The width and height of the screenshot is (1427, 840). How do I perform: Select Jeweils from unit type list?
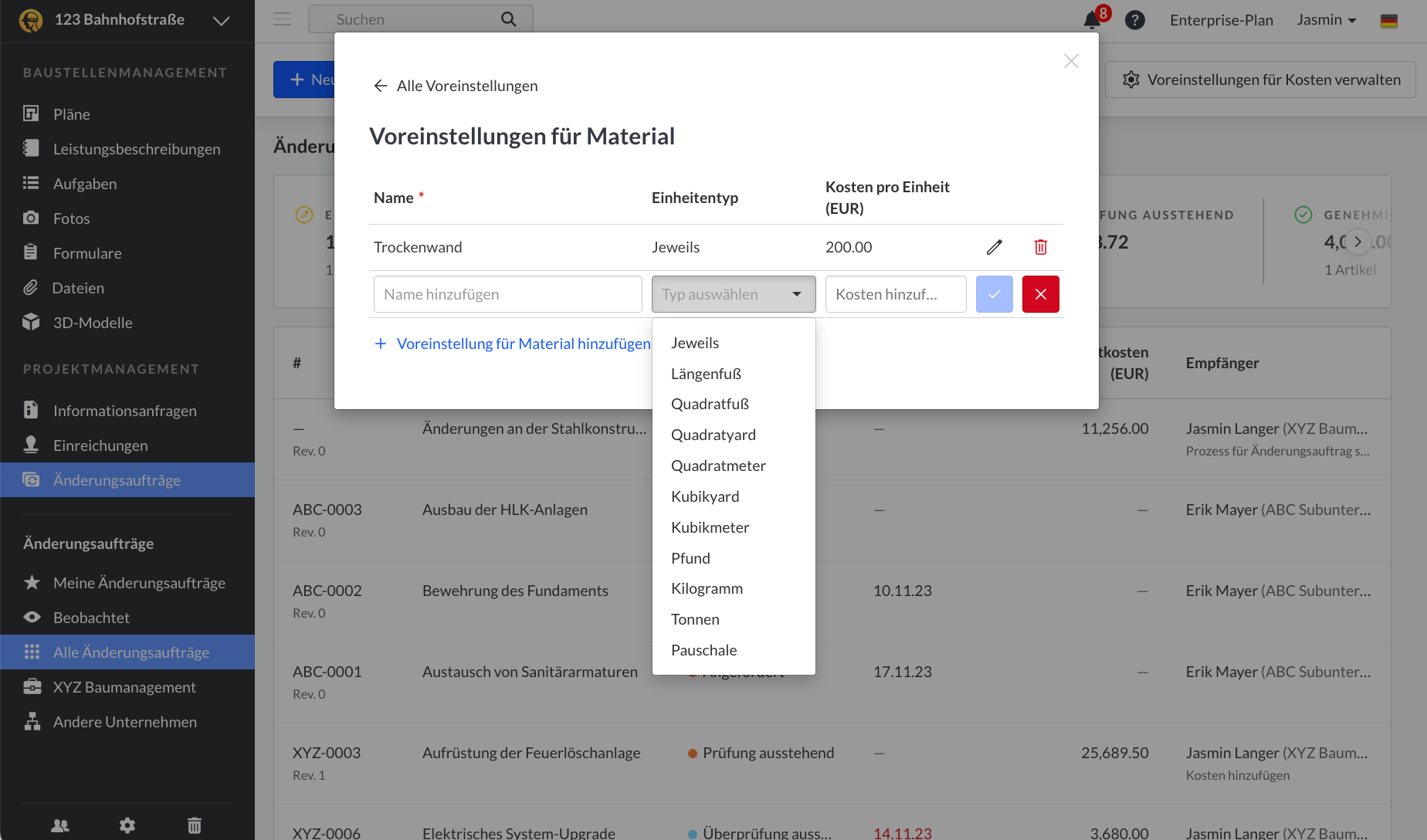(x=734, y=343)
